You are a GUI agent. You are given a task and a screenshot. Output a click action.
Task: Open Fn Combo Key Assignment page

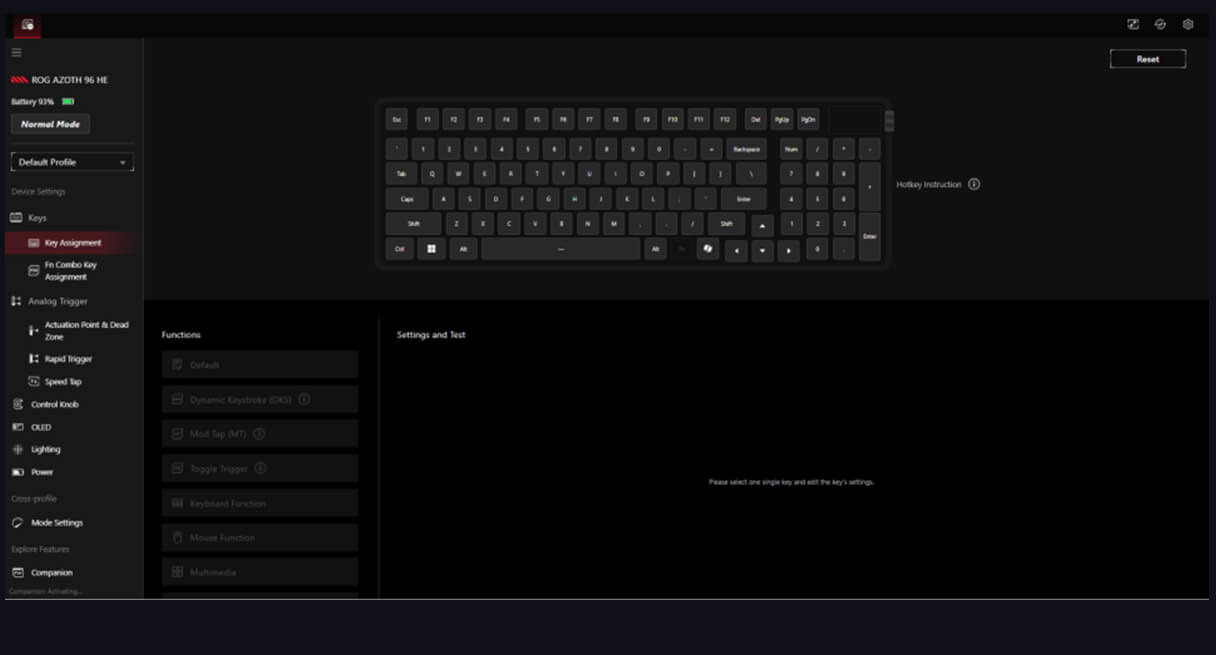click(70, 271)
